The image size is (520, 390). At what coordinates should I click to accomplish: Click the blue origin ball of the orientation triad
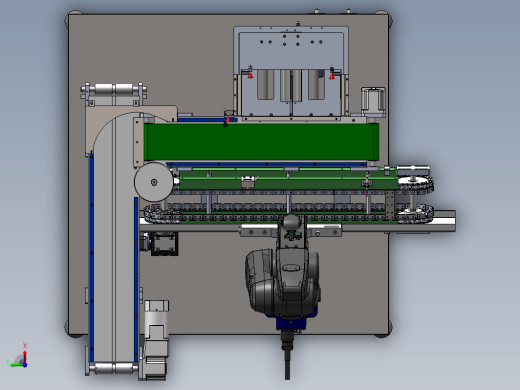pyautogui.click(x=25, y=365)
